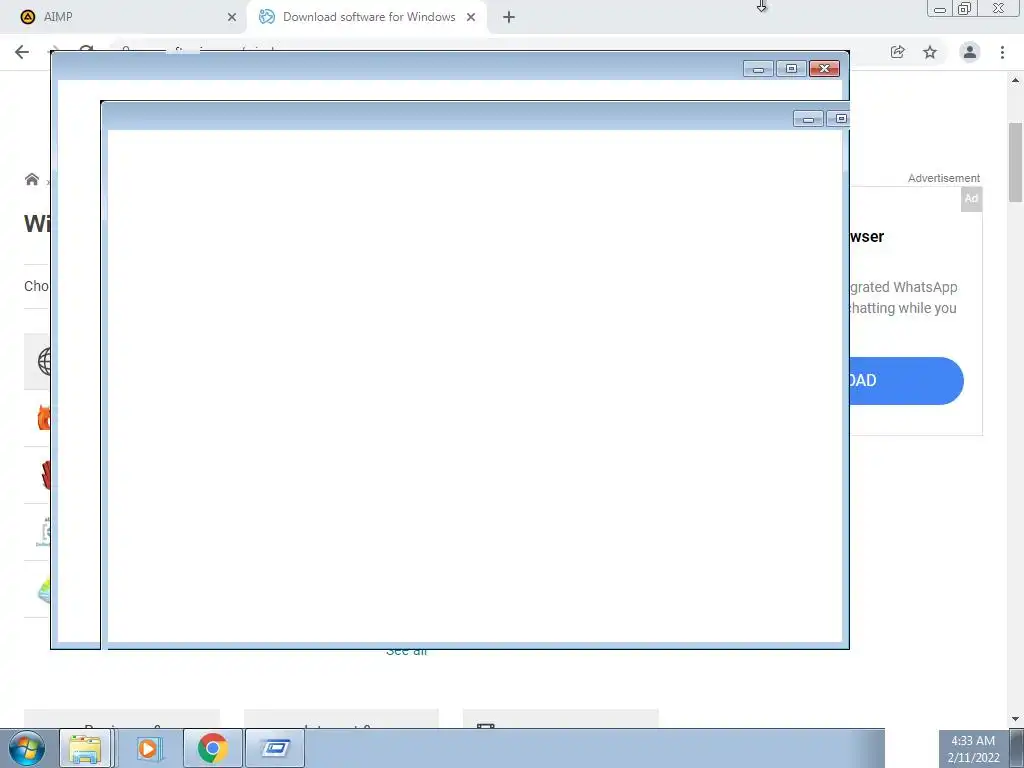The image size is (1024, 768).
Task: Select the Download software for Windows tab
Action: click(x=367, y=17)
